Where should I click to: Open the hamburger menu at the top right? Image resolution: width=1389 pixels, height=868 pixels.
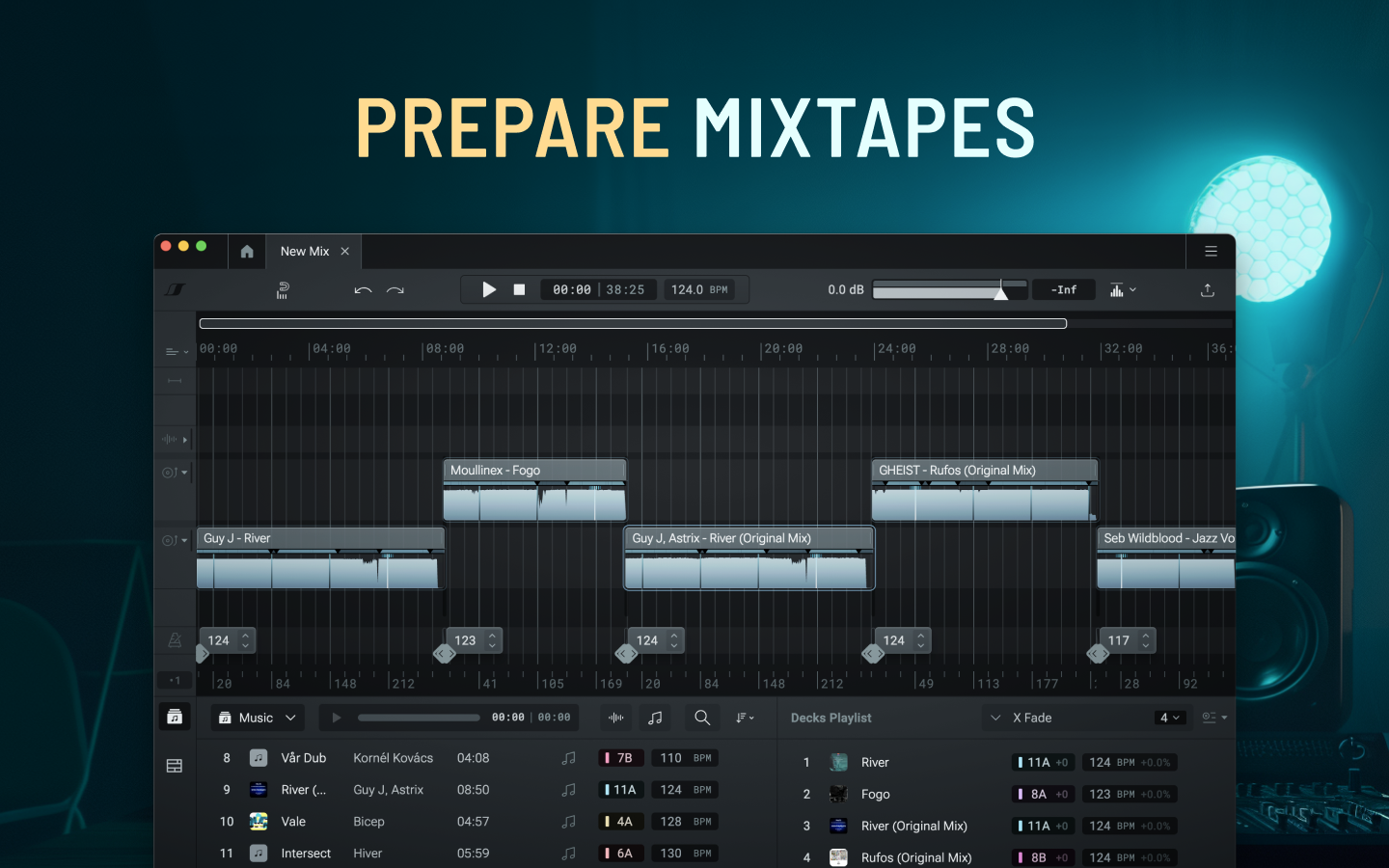tap(1211, 251)
